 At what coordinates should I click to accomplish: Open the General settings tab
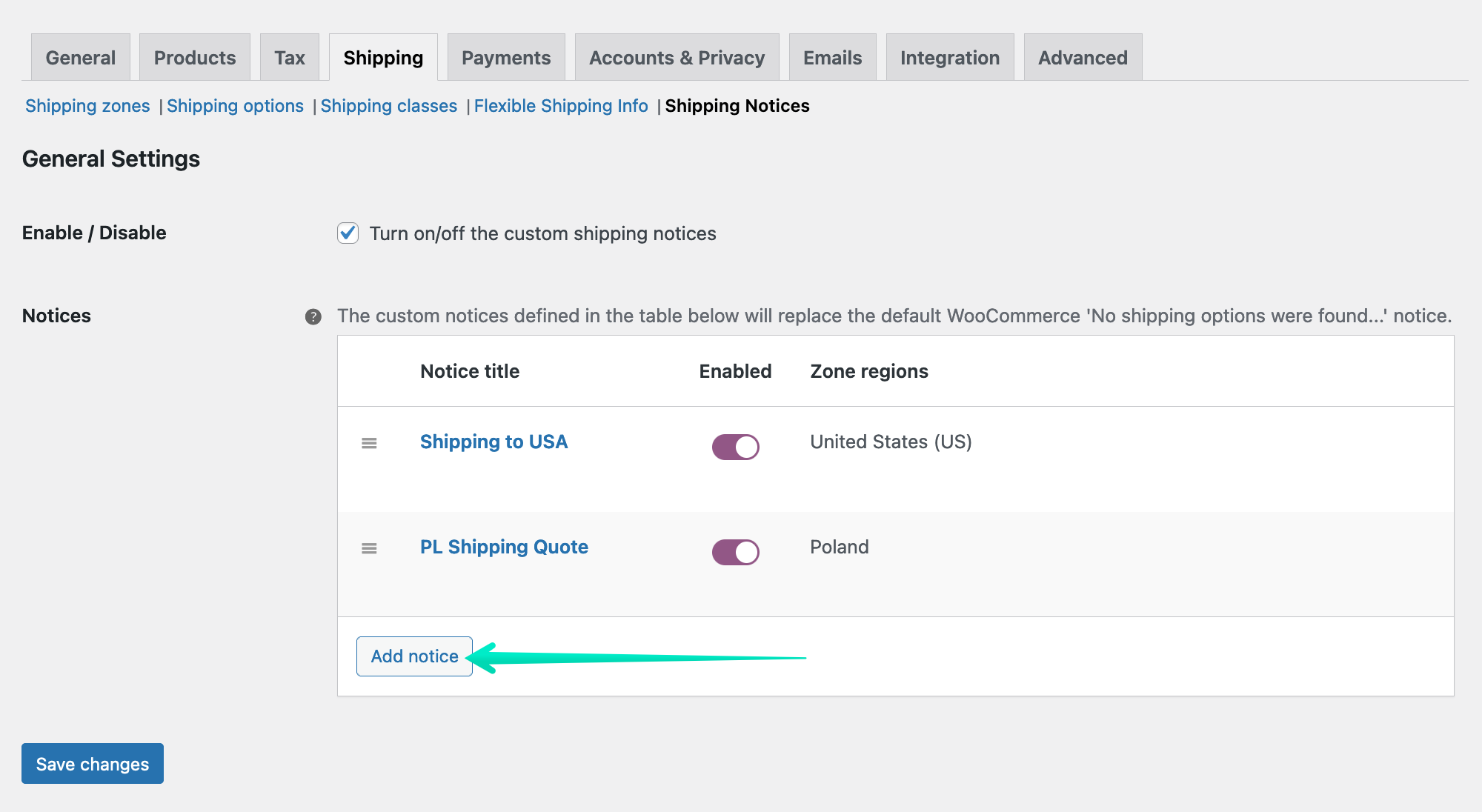81,58
